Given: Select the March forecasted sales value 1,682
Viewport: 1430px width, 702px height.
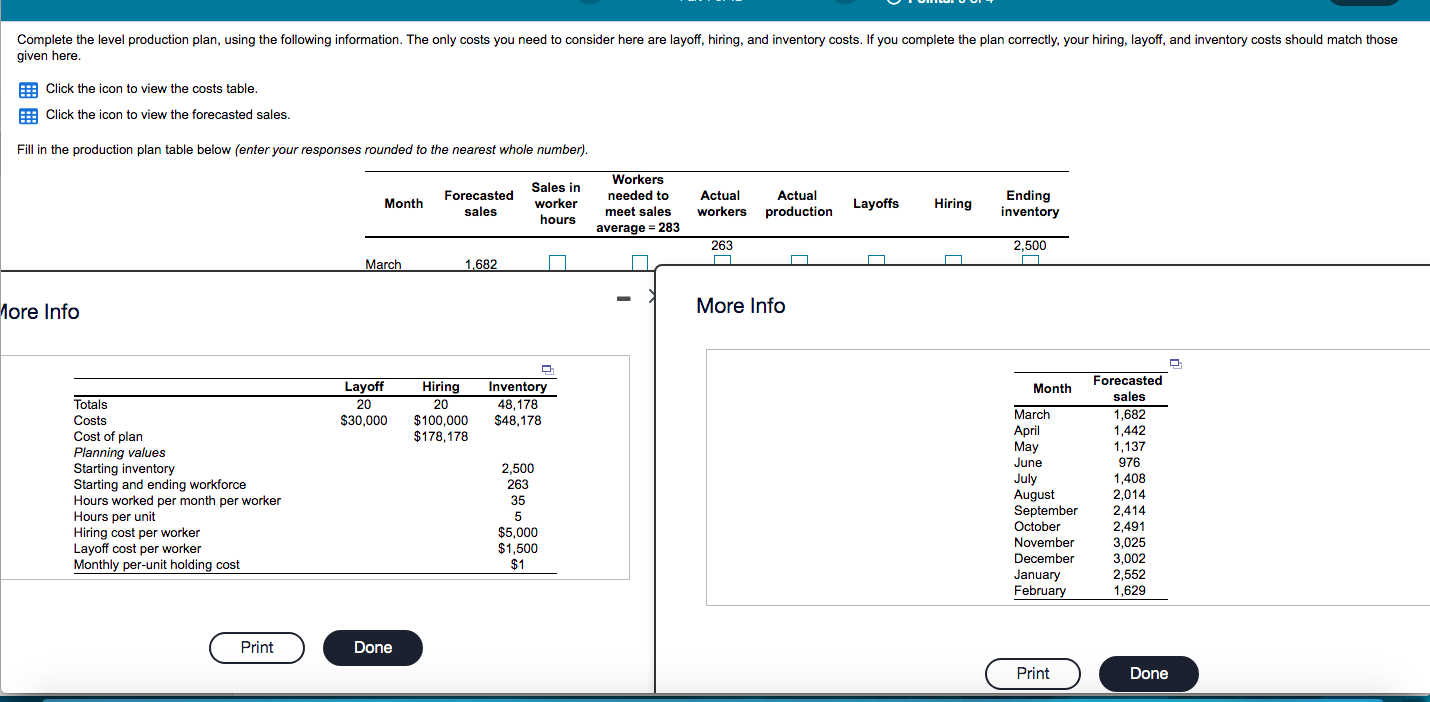Looking at the screenshot, I should click(479, 263).
